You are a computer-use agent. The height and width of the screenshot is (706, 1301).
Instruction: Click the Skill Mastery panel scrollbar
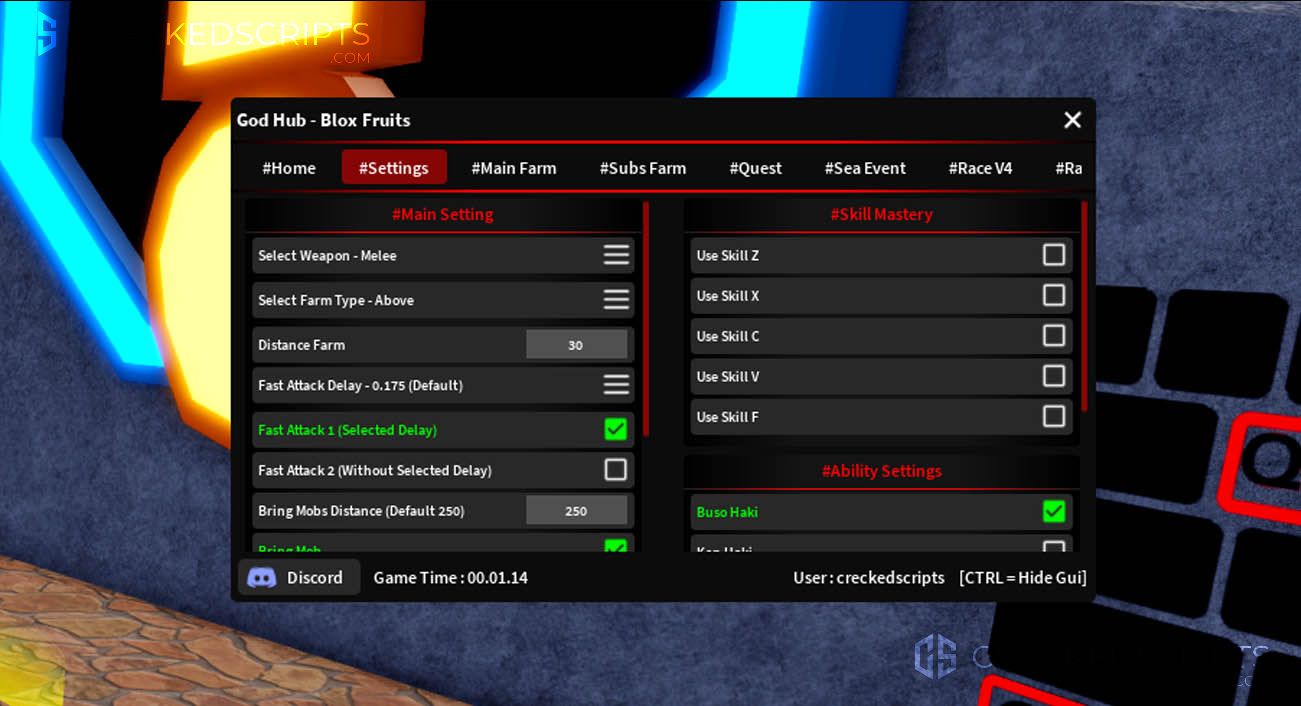tap(1085, 305)
